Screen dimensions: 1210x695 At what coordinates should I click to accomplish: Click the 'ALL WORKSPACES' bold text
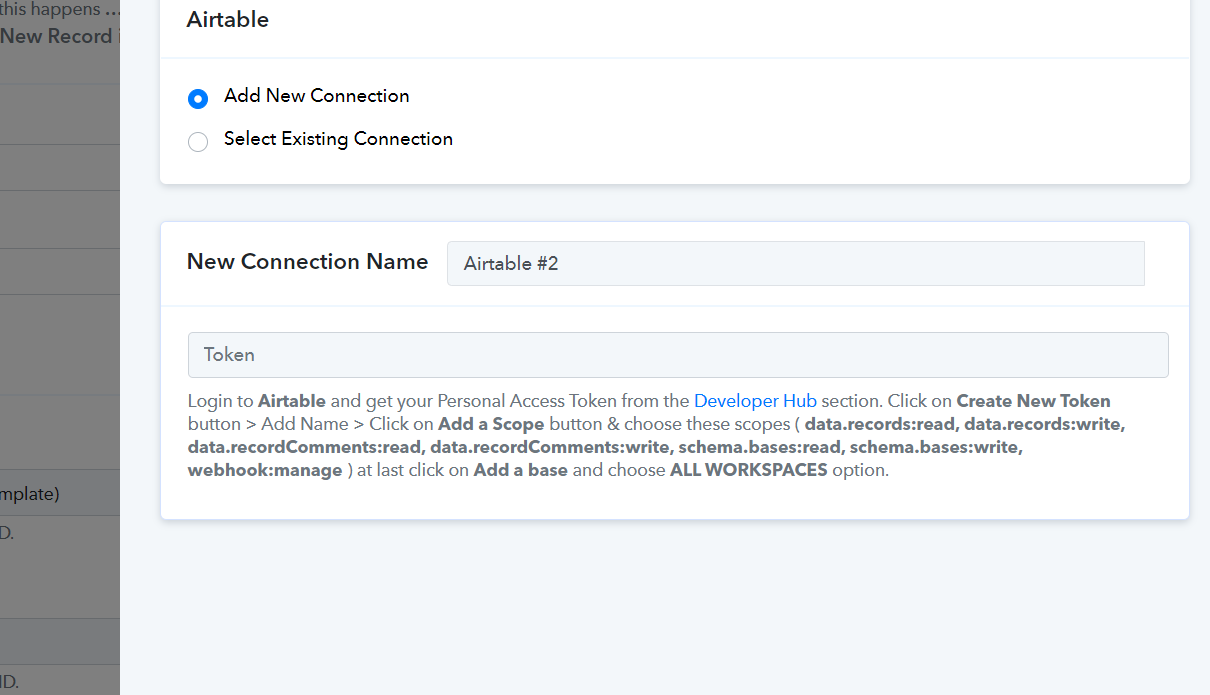749,470
